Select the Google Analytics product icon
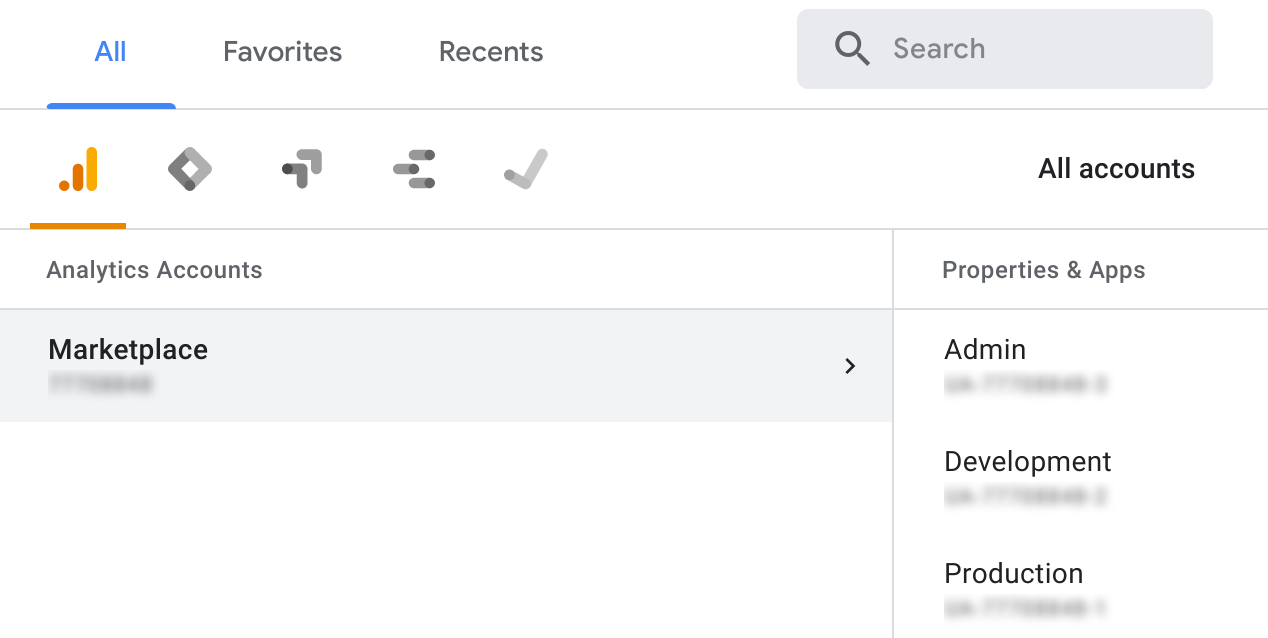Viewport: 1268px width, 638px height. point(78,169)
